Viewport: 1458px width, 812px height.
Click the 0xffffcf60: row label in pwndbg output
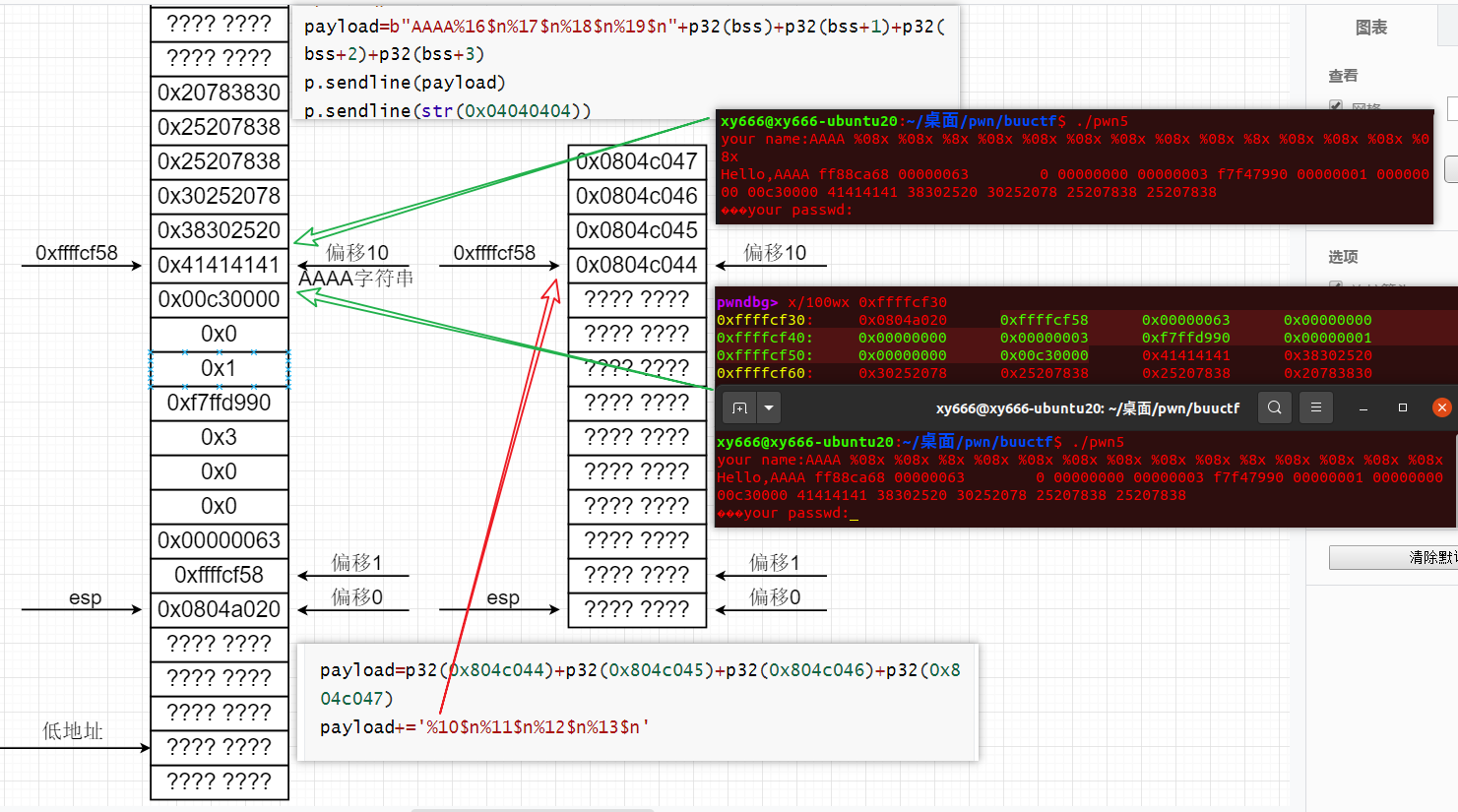[x=765, y=373]
